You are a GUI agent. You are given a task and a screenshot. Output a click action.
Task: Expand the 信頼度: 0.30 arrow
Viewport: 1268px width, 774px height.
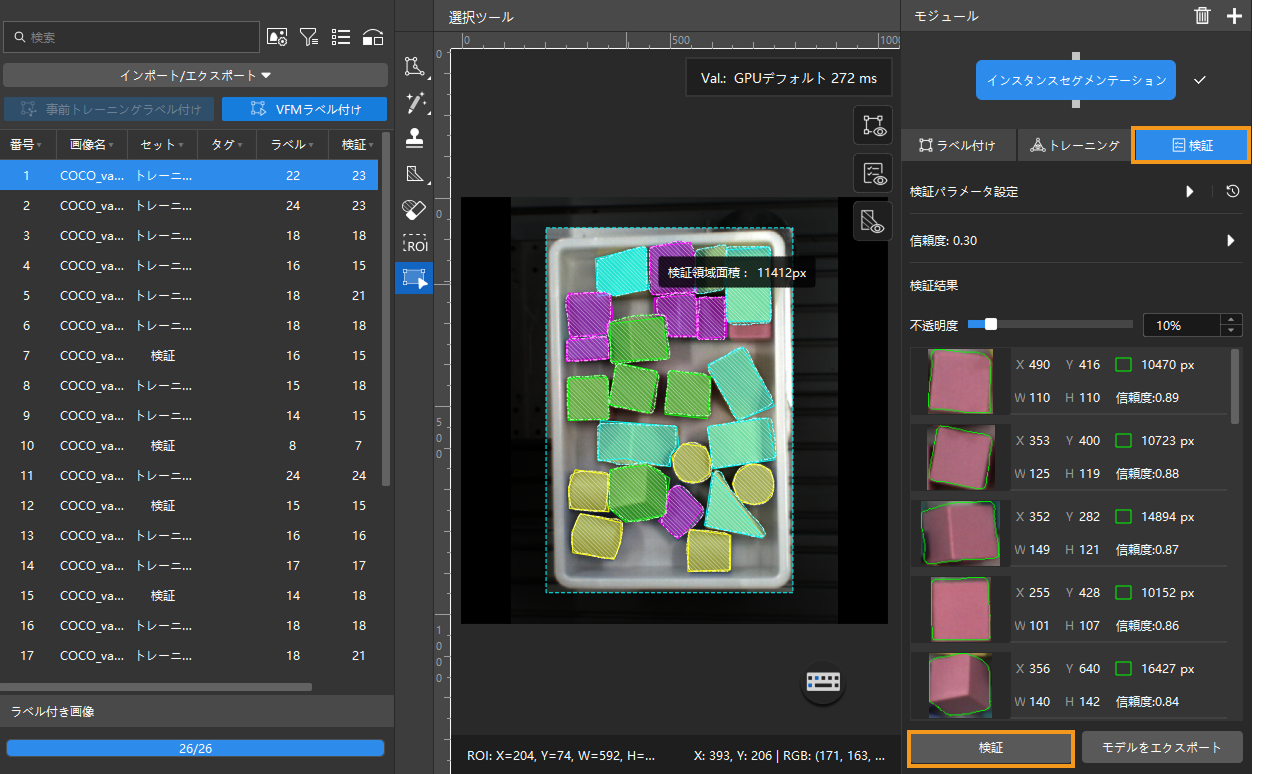tap(1231, 240)
